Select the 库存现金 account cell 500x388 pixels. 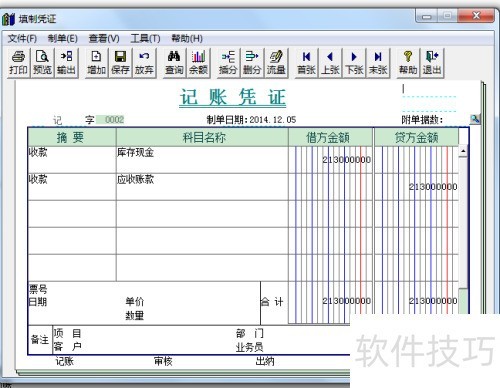pyautogui.click(x=202, y=160)
